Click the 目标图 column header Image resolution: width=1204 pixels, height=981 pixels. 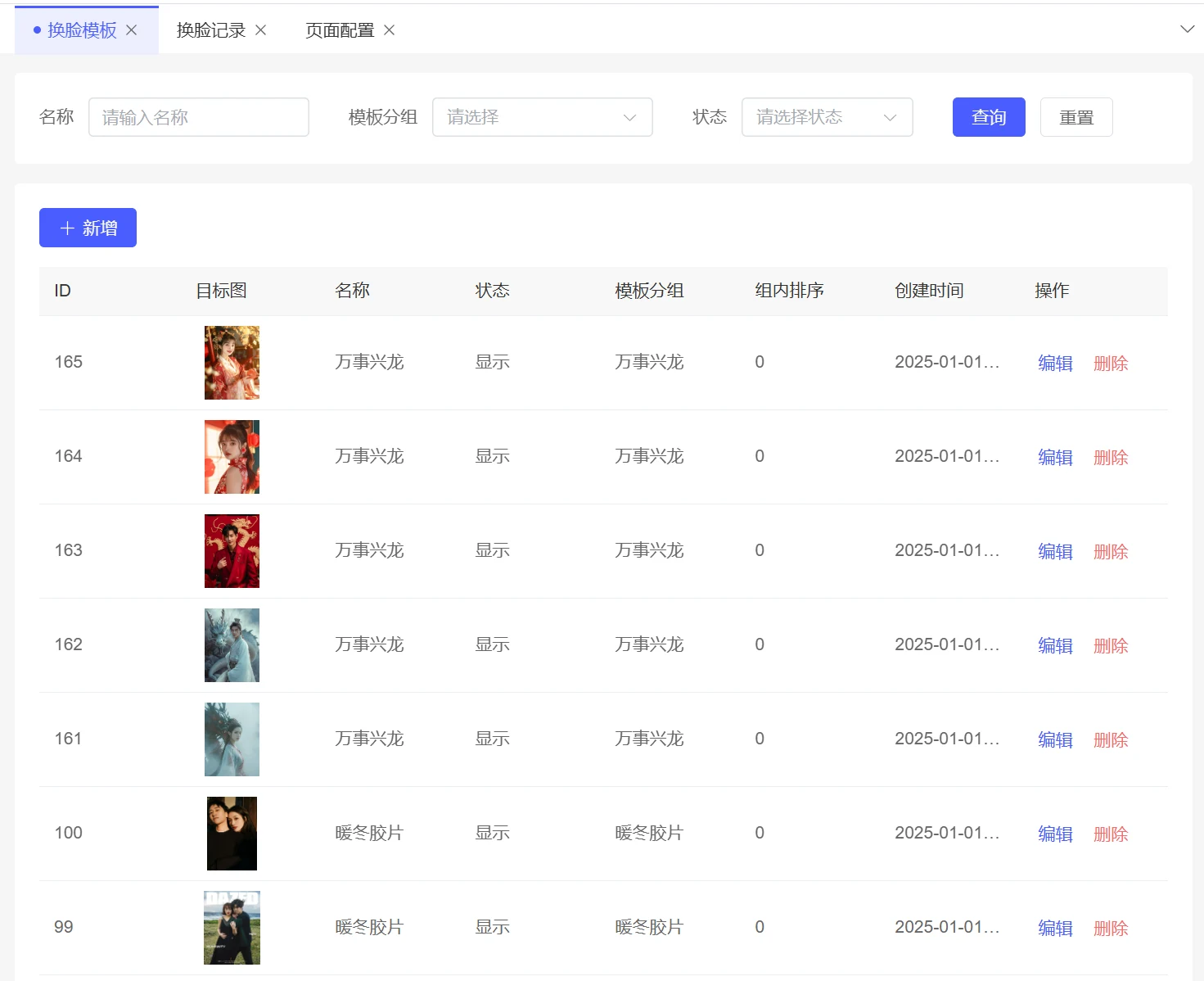(221, 291)
